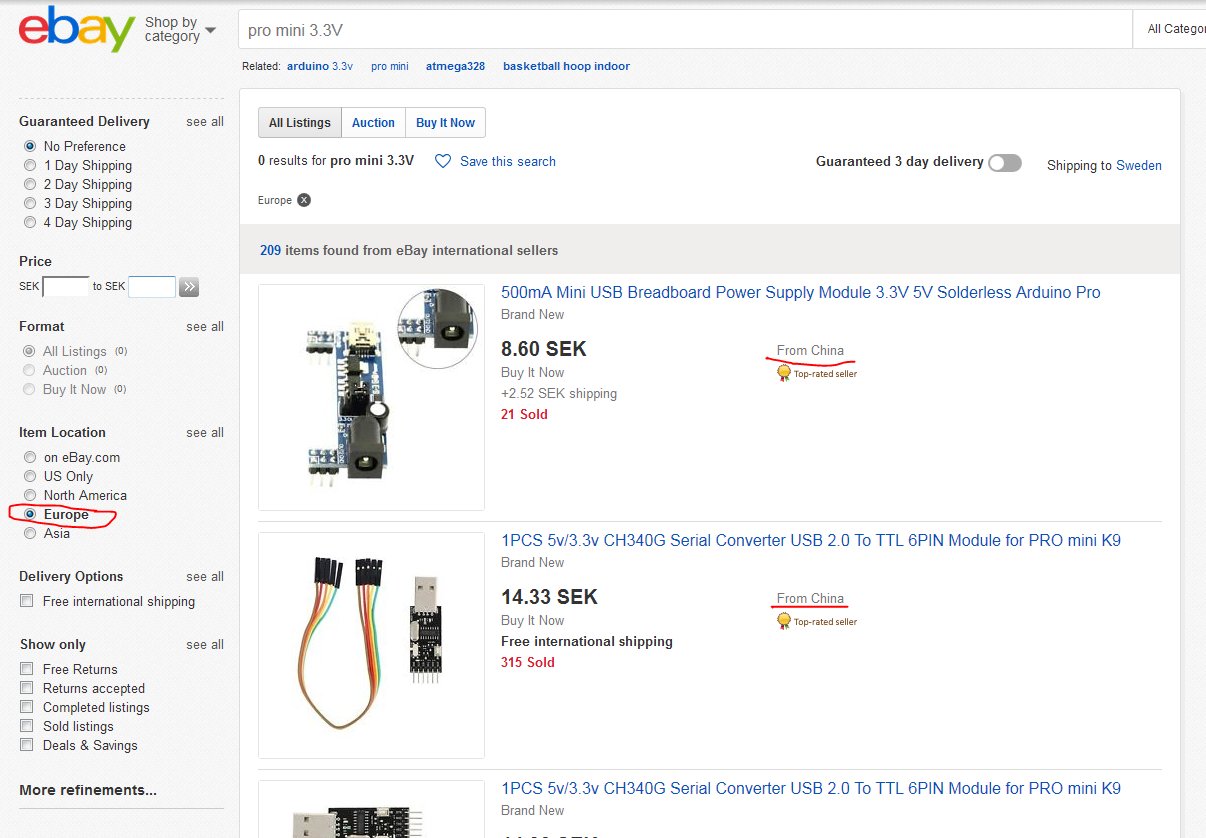The width and height of the screenshot is (1206, 838).
Task: Switch to the Auction tab
Action: (373, 123)
